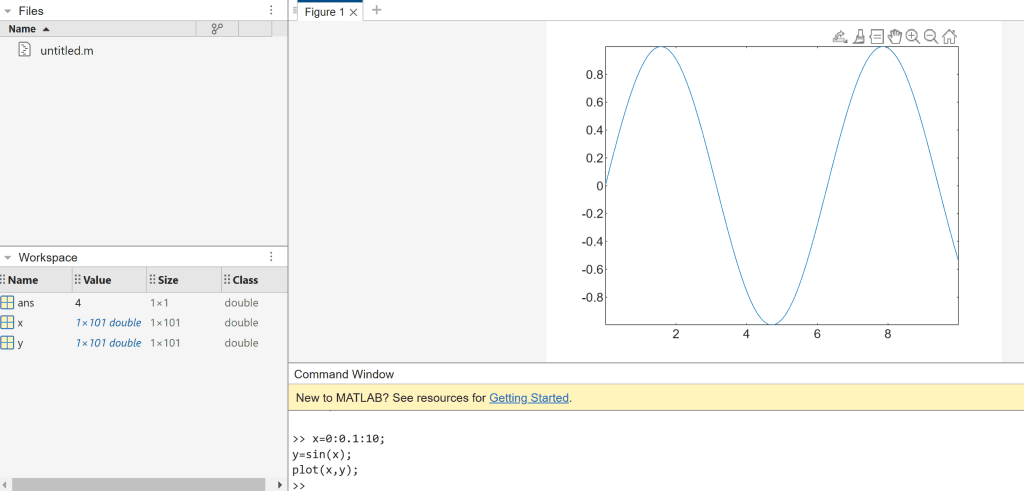Click the horizontal scrollbar under Workspace

(x=140, y=484)
